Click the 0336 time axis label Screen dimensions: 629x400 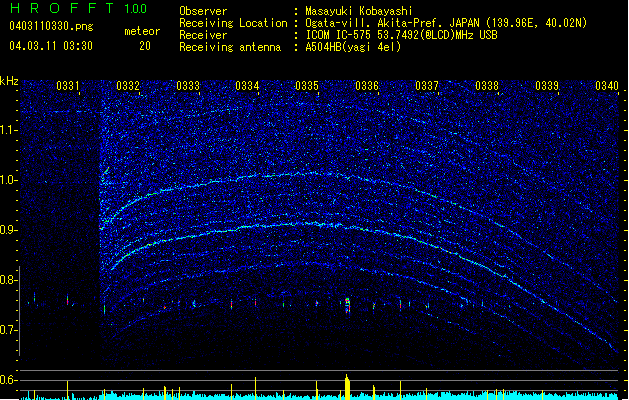367,86
